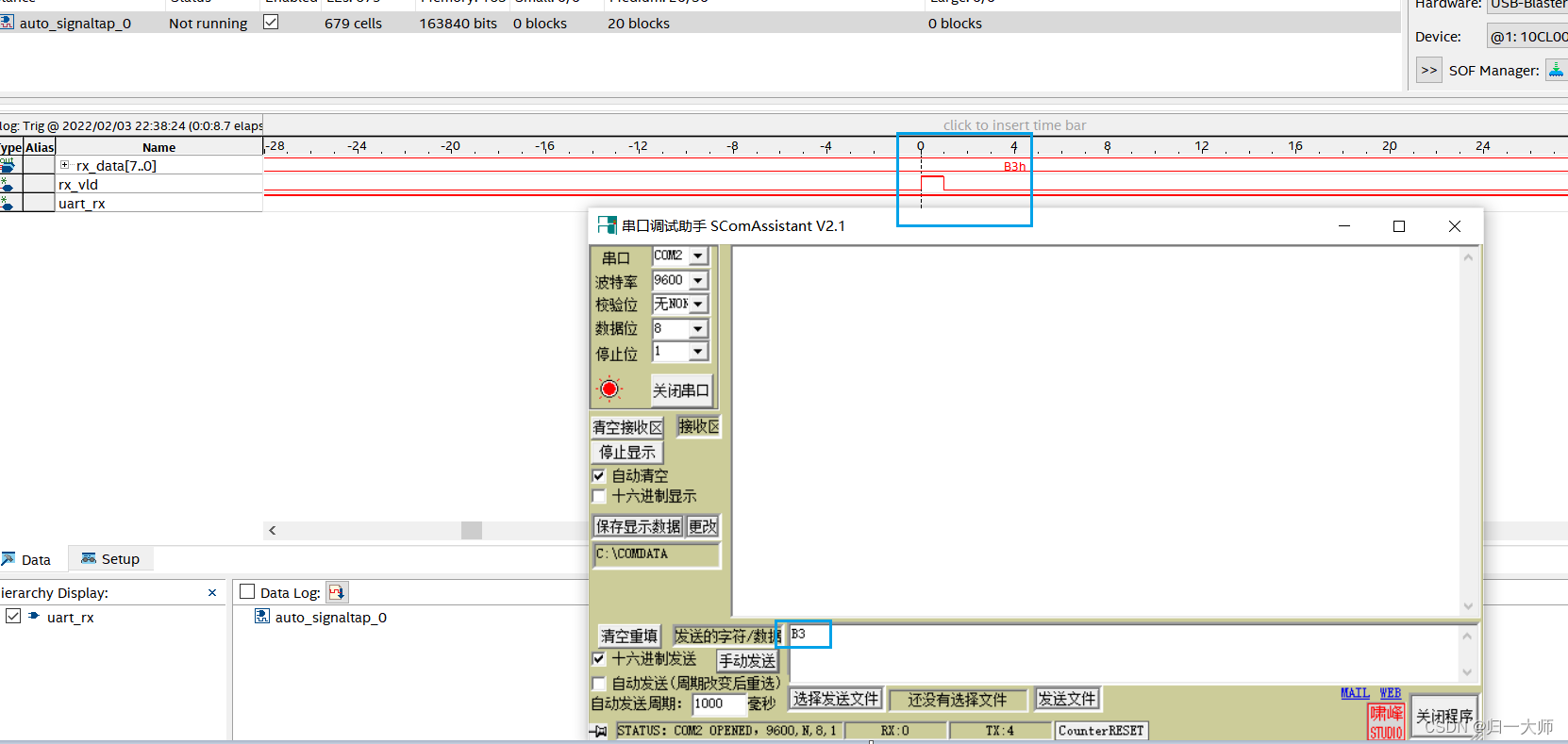Click the Data tab icon

8,559
